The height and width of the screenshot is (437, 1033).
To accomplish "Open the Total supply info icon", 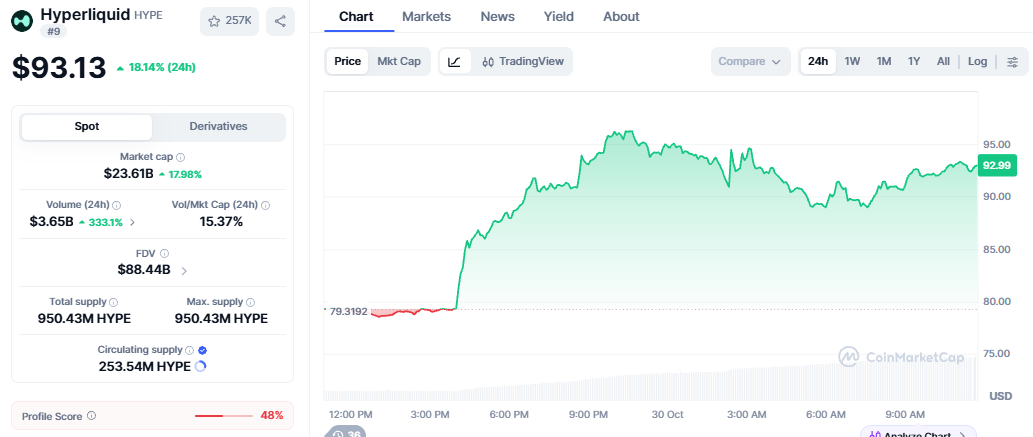I will 113,302.
